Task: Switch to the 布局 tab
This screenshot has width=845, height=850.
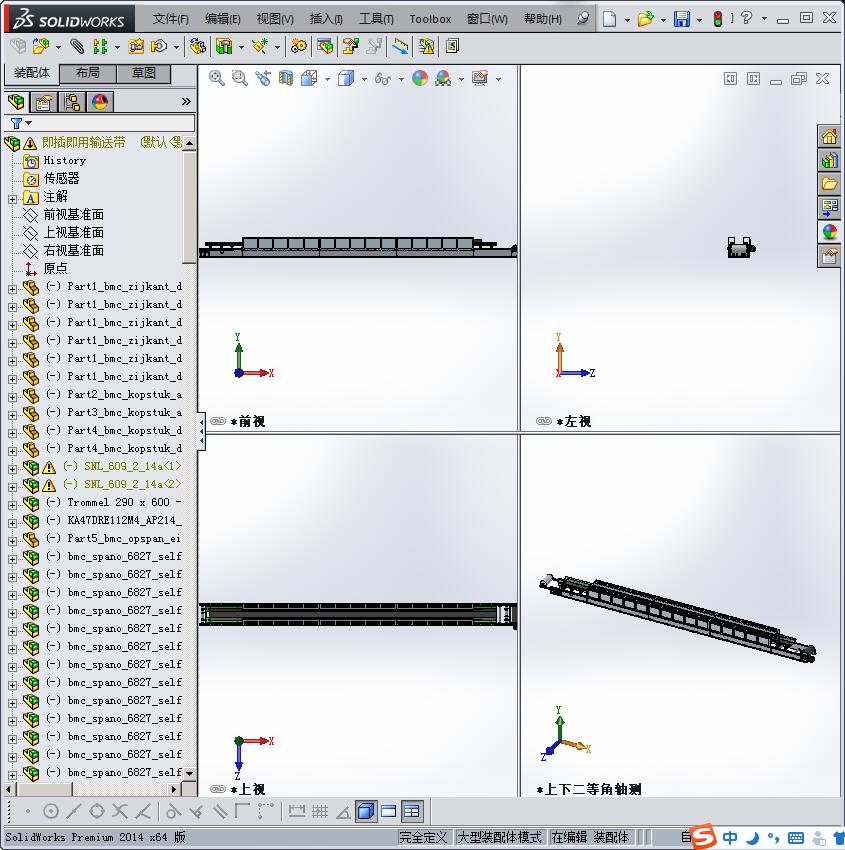Action: (87, 73)
